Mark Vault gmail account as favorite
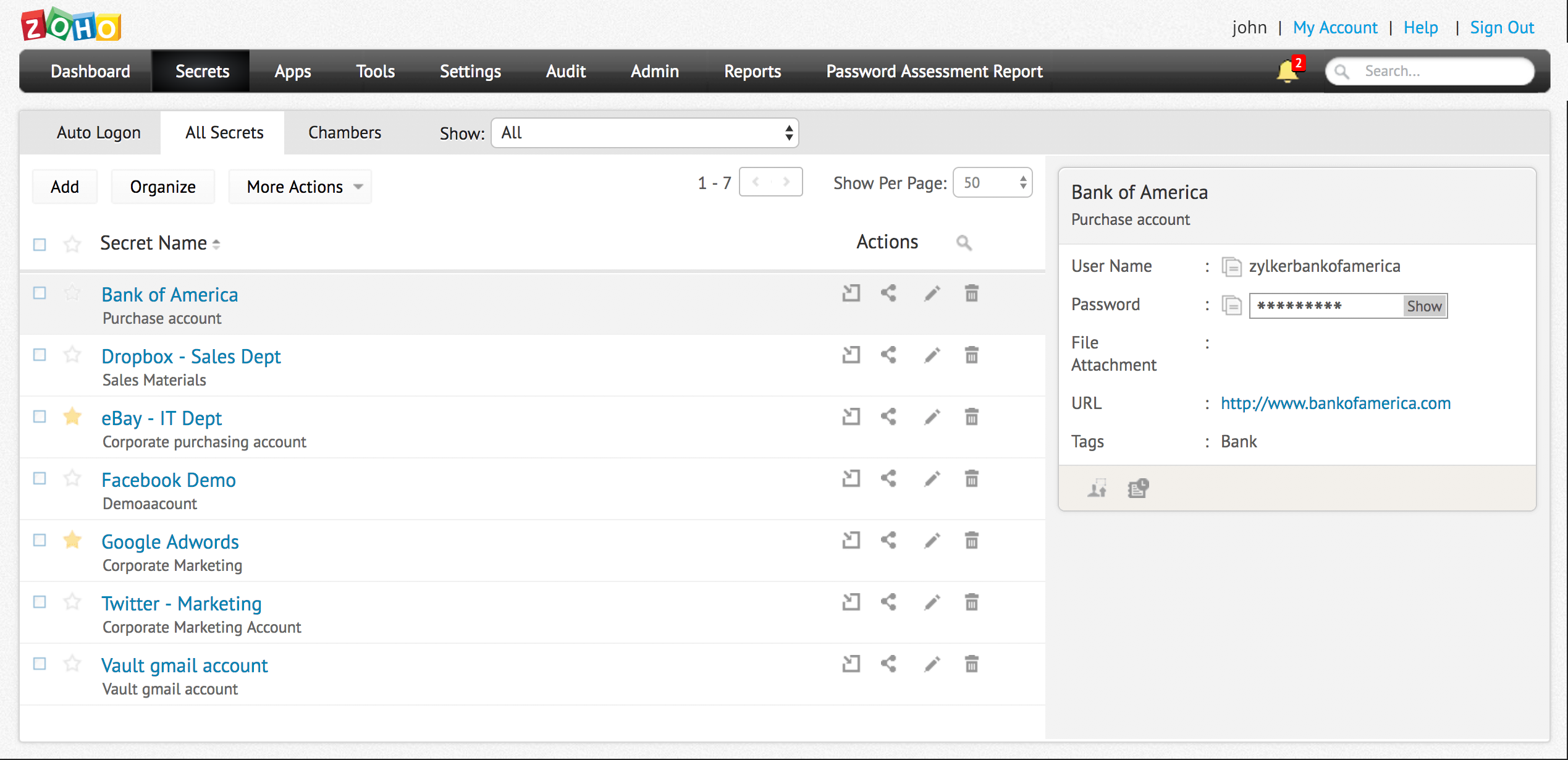 72,664
